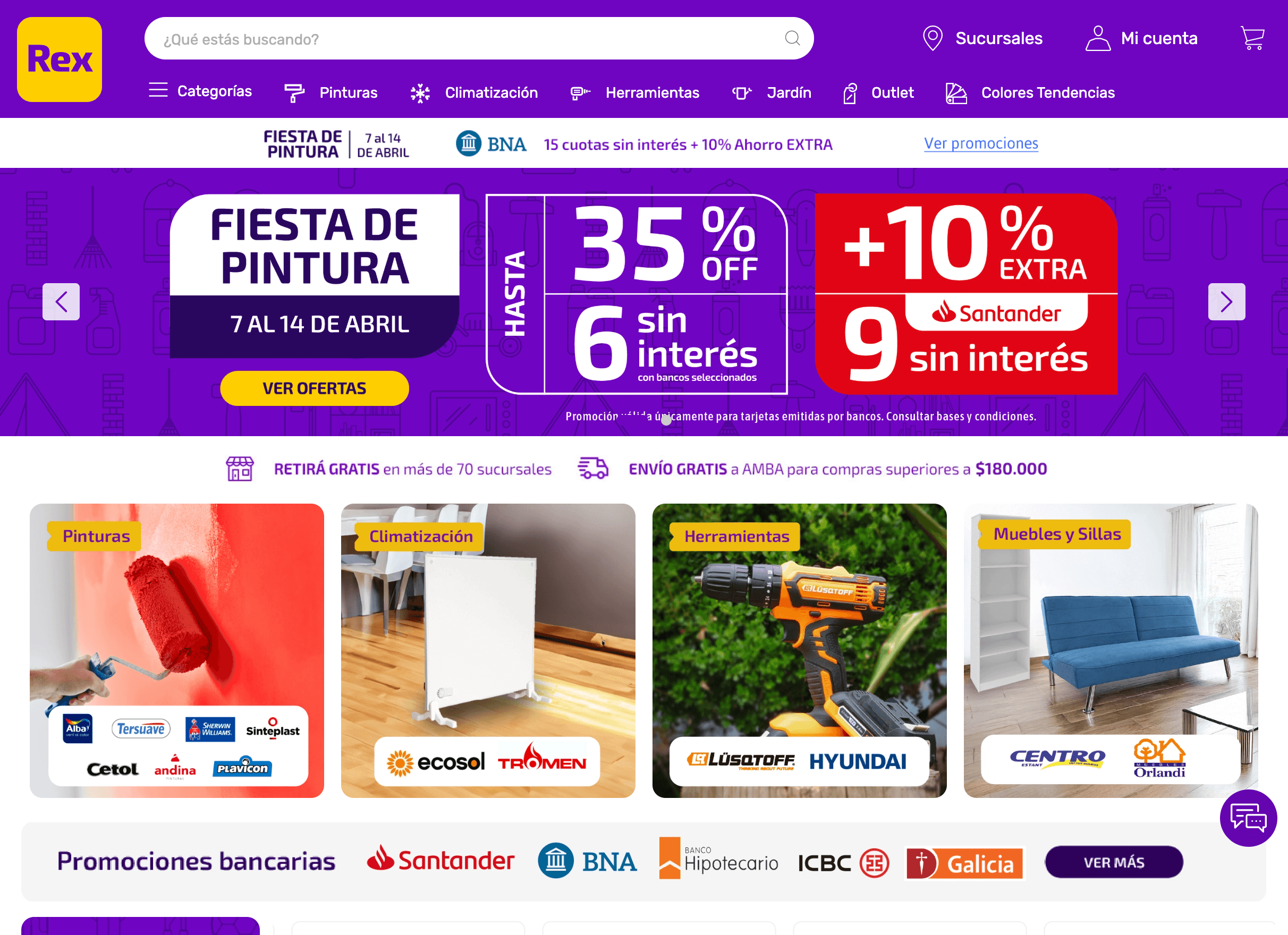This screenshot has width=1288, height=935.
Task: Follow the Ver promociones link
Action: pos(981,143)
